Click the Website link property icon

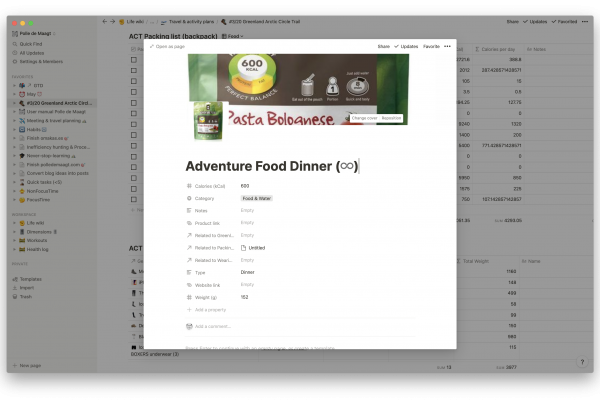(x=189, y=285)
